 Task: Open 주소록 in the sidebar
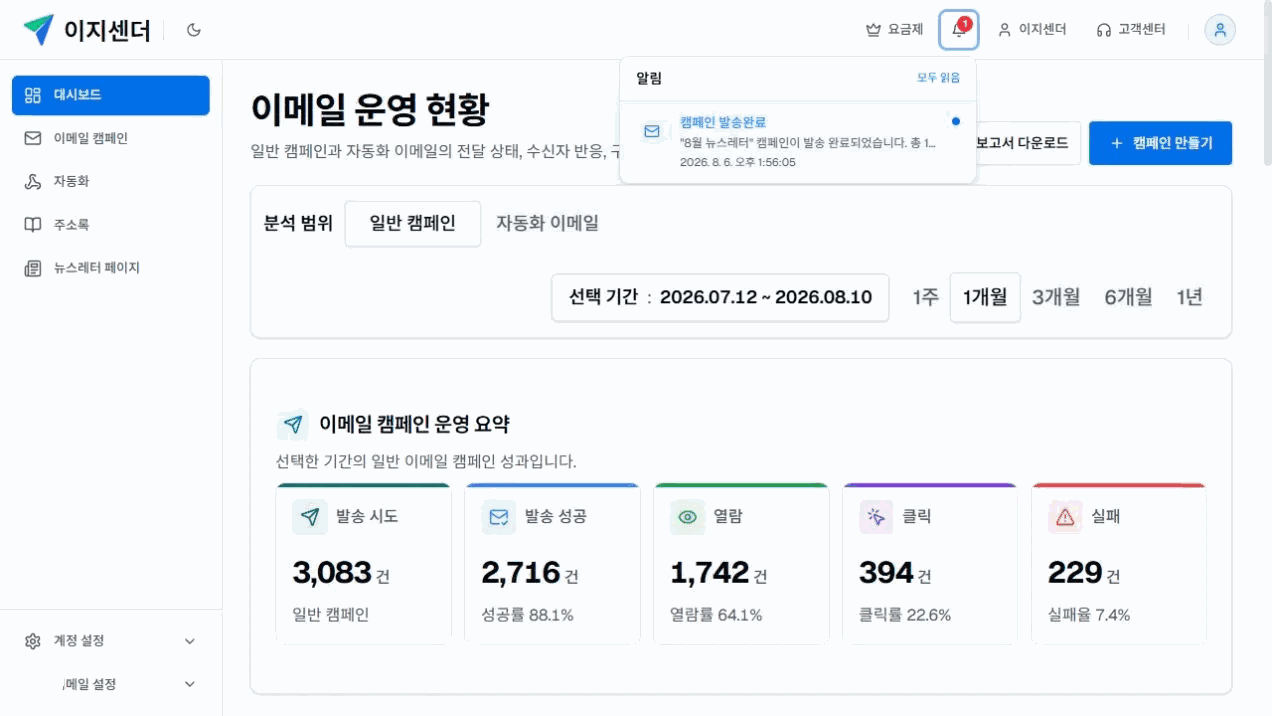pos(111,224)
